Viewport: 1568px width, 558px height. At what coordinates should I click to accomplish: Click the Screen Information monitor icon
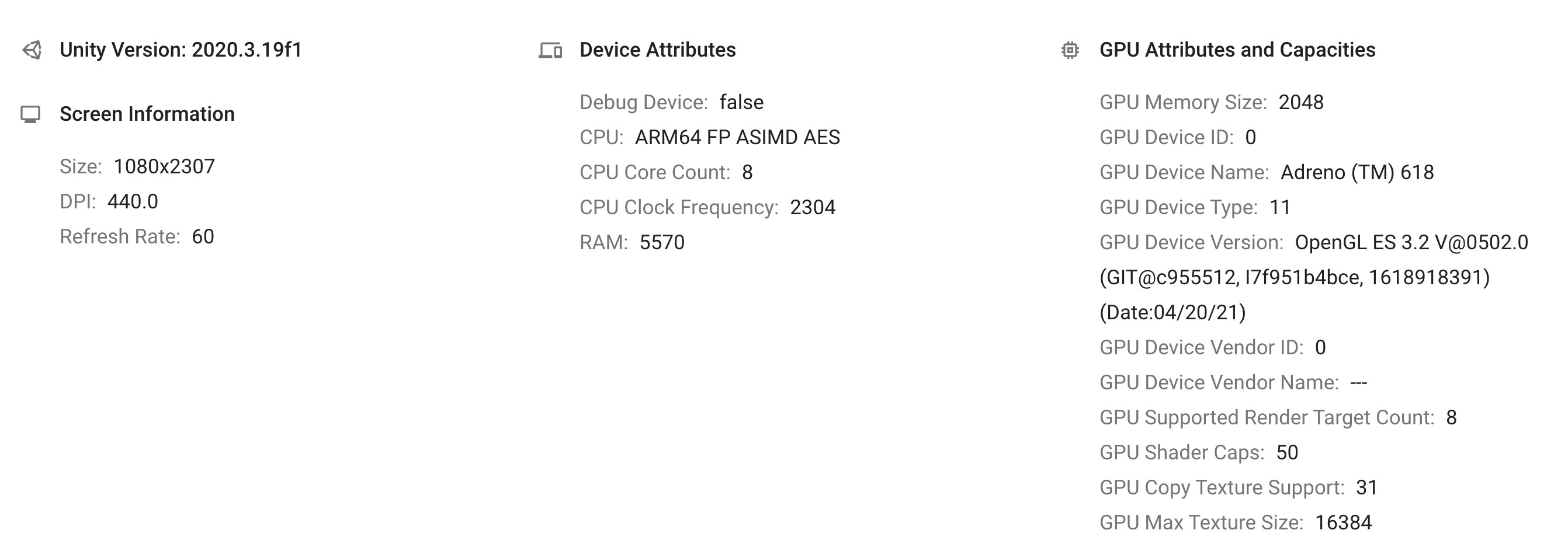point(30,114)
